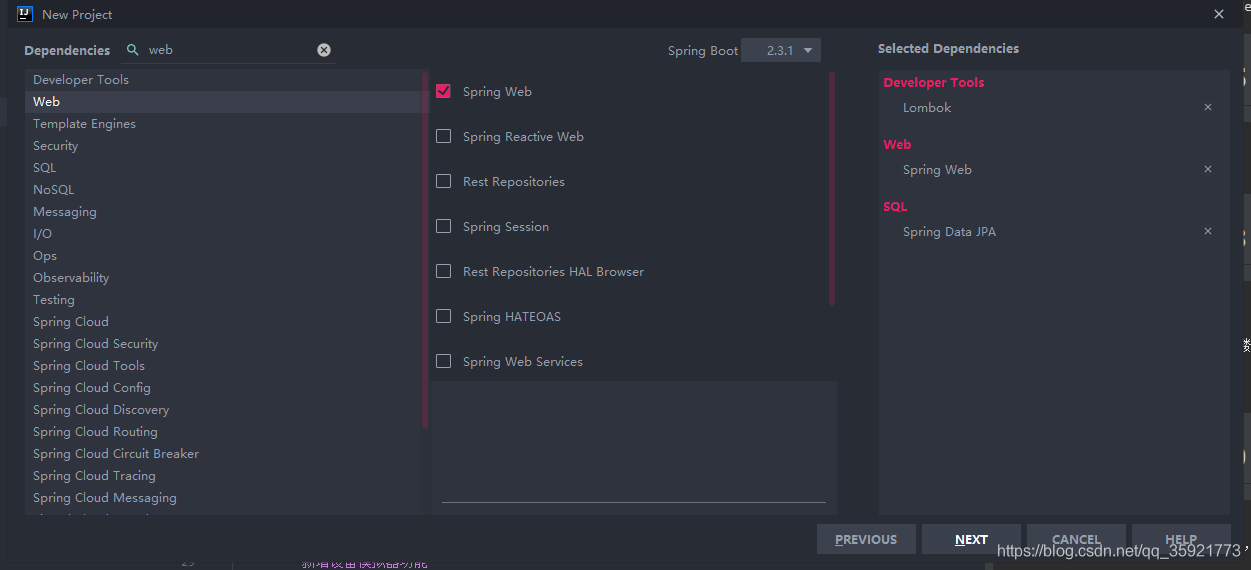The image size is (1251, 570).
Task: Check the Rest Repositories option
Action: coord(444,181)
